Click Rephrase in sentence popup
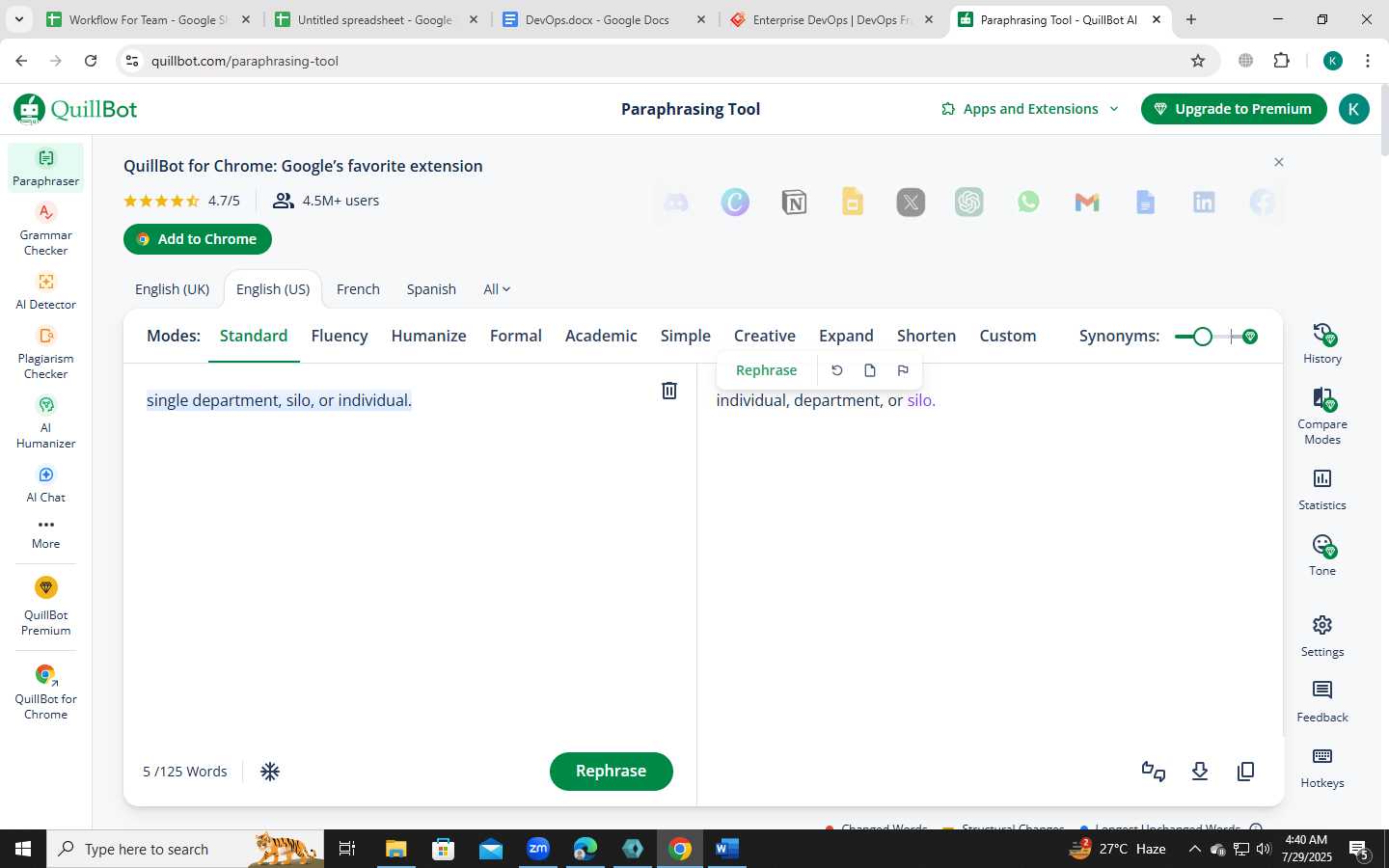 tap(766, 370)
